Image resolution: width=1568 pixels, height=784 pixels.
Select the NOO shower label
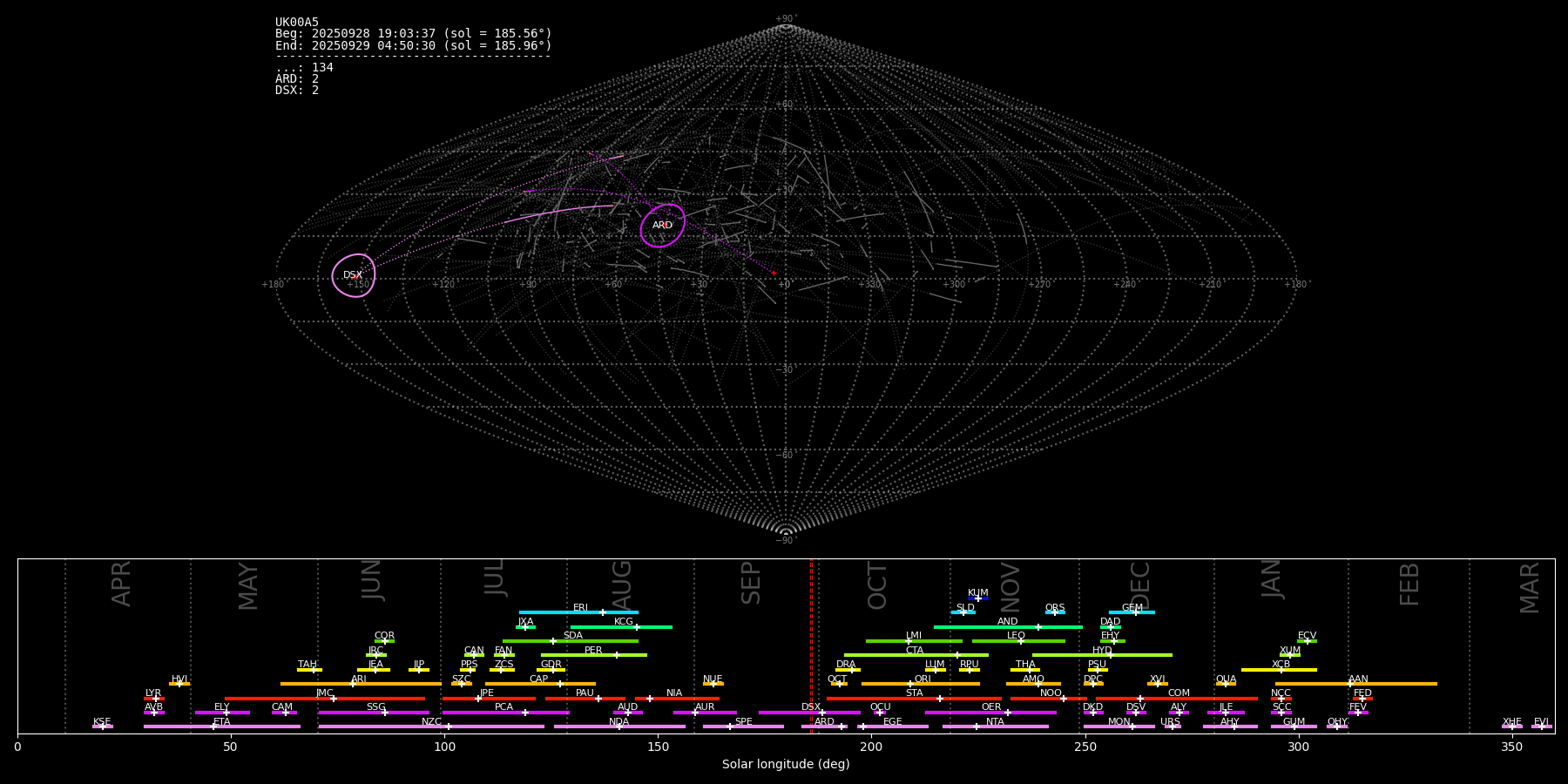(x=1051, y=693)
